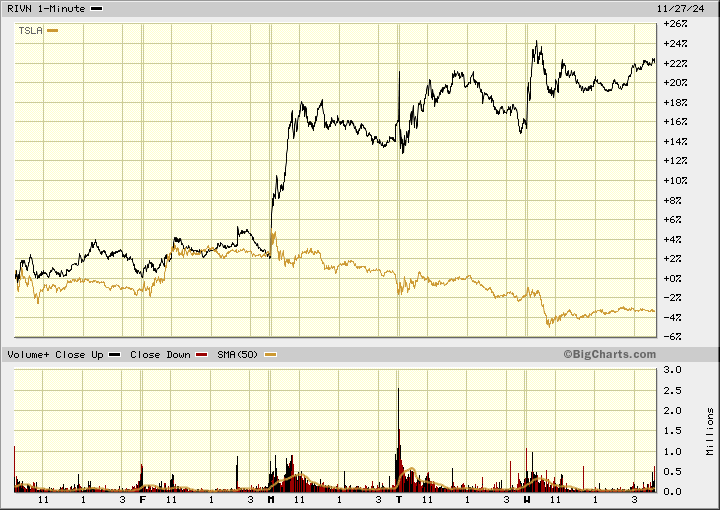The image size is (720, 510).
Task: Click the black RIVN line legend swatch
Action: coord(96,9)
